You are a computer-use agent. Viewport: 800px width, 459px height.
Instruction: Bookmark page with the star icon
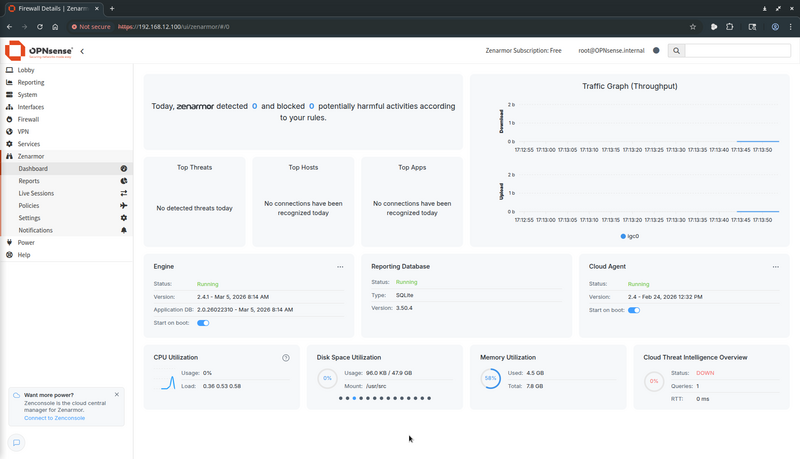click(x=693, y=27)
